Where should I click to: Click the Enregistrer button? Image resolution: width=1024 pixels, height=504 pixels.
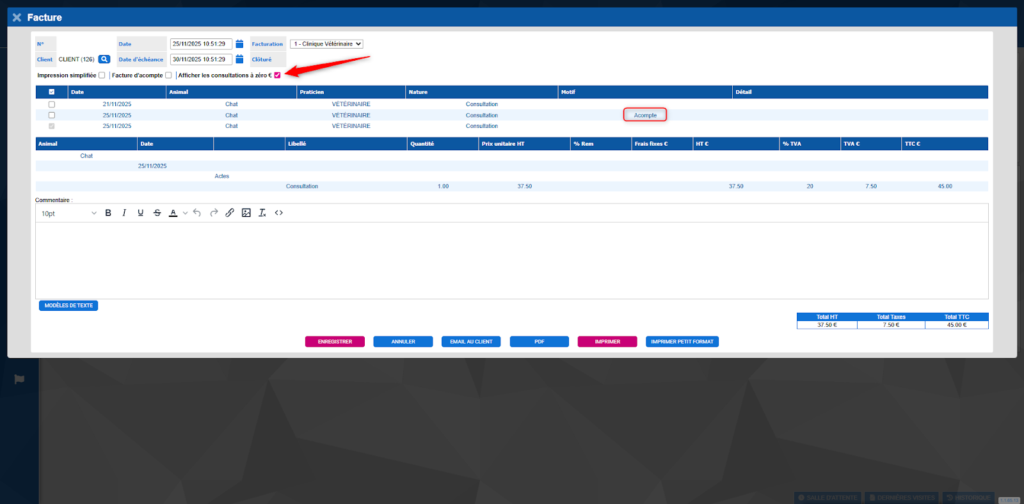pos(335,341)
